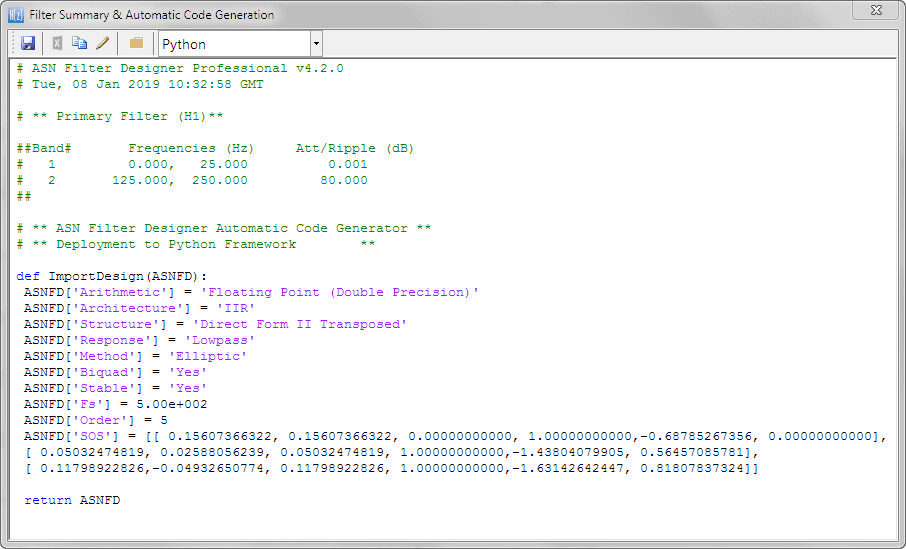Click the Fs value 5.00e+002
906x549 pixels.
click(172, 404)
